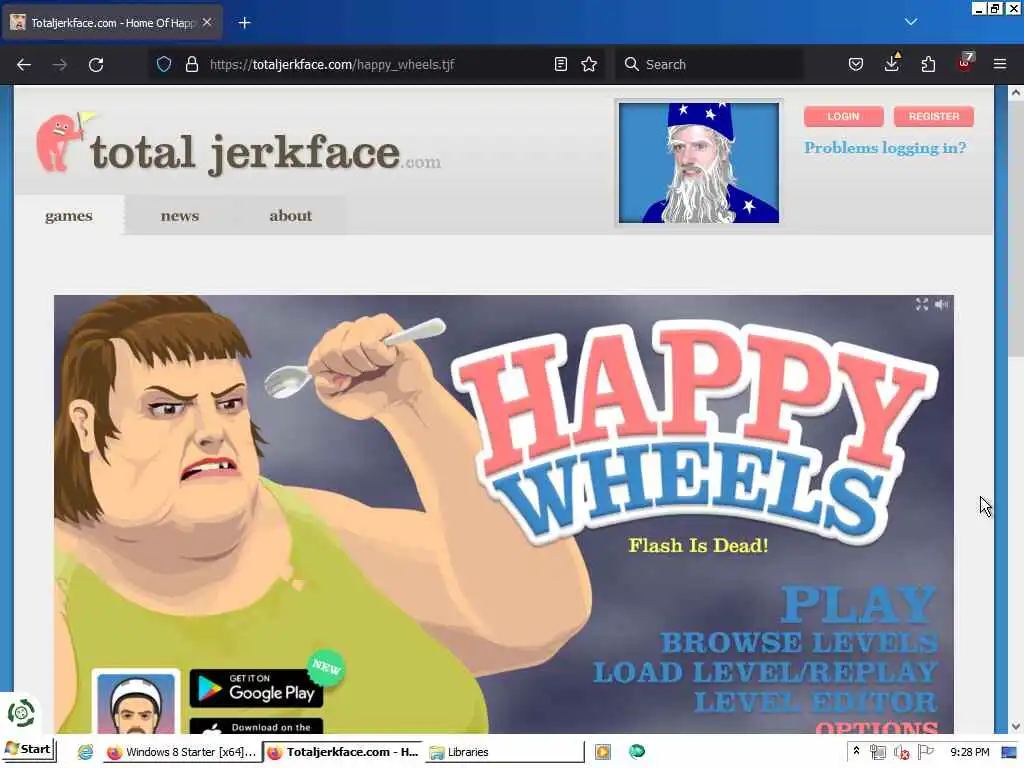Viewport: 1024px width, 768px height.
Task: Show hidden tray icons with the chevron
Action: [x=856, y=752]
